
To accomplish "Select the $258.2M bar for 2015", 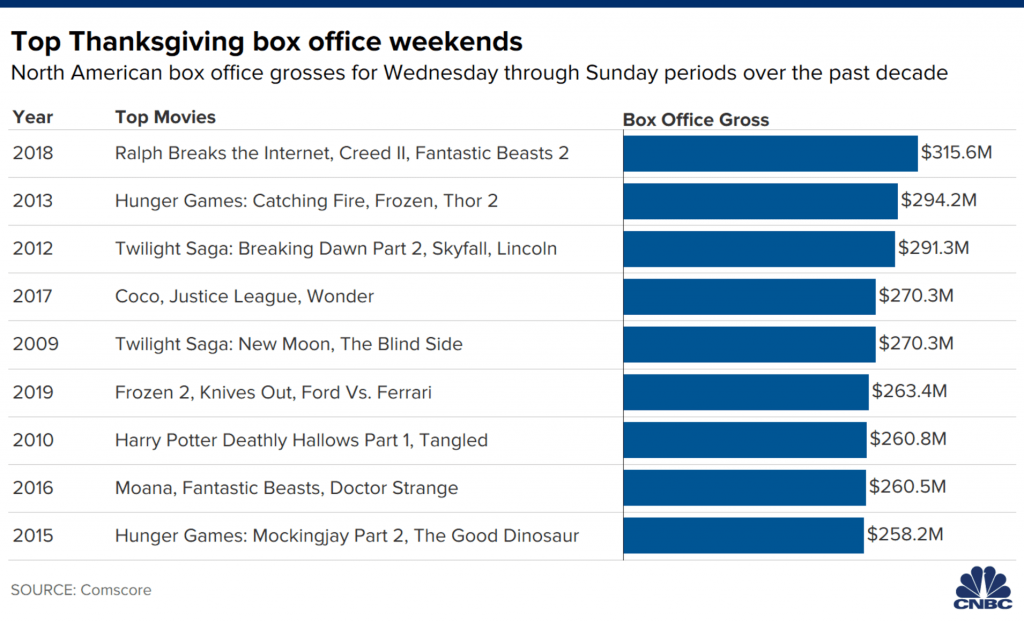I will click(744, 535).
